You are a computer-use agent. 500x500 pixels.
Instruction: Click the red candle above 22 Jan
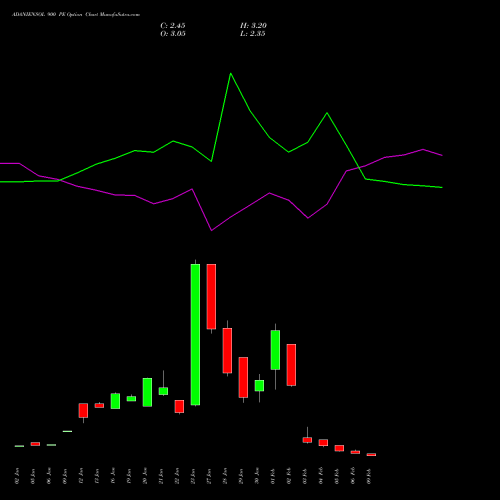179,407
